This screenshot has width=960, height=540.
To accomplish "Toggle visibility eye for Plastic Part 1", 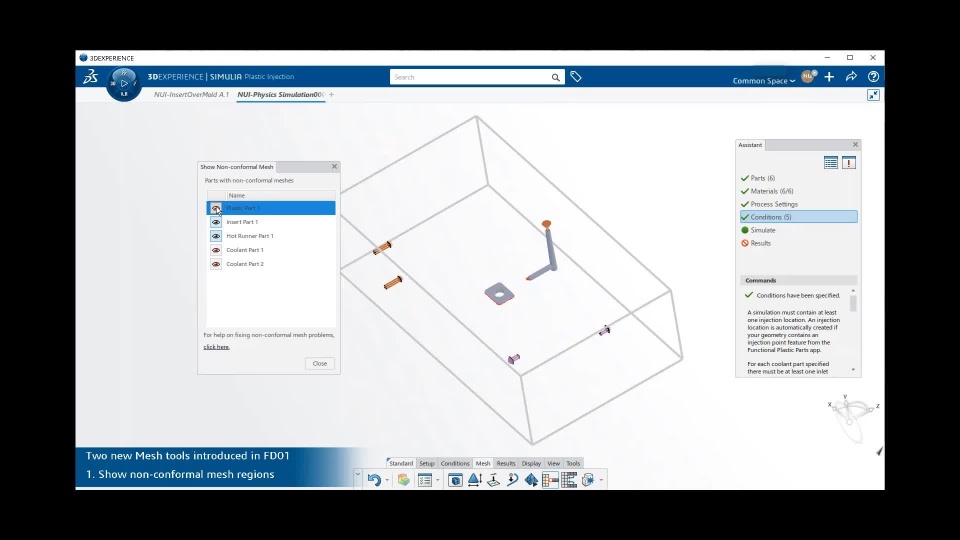I will [216, 208].
